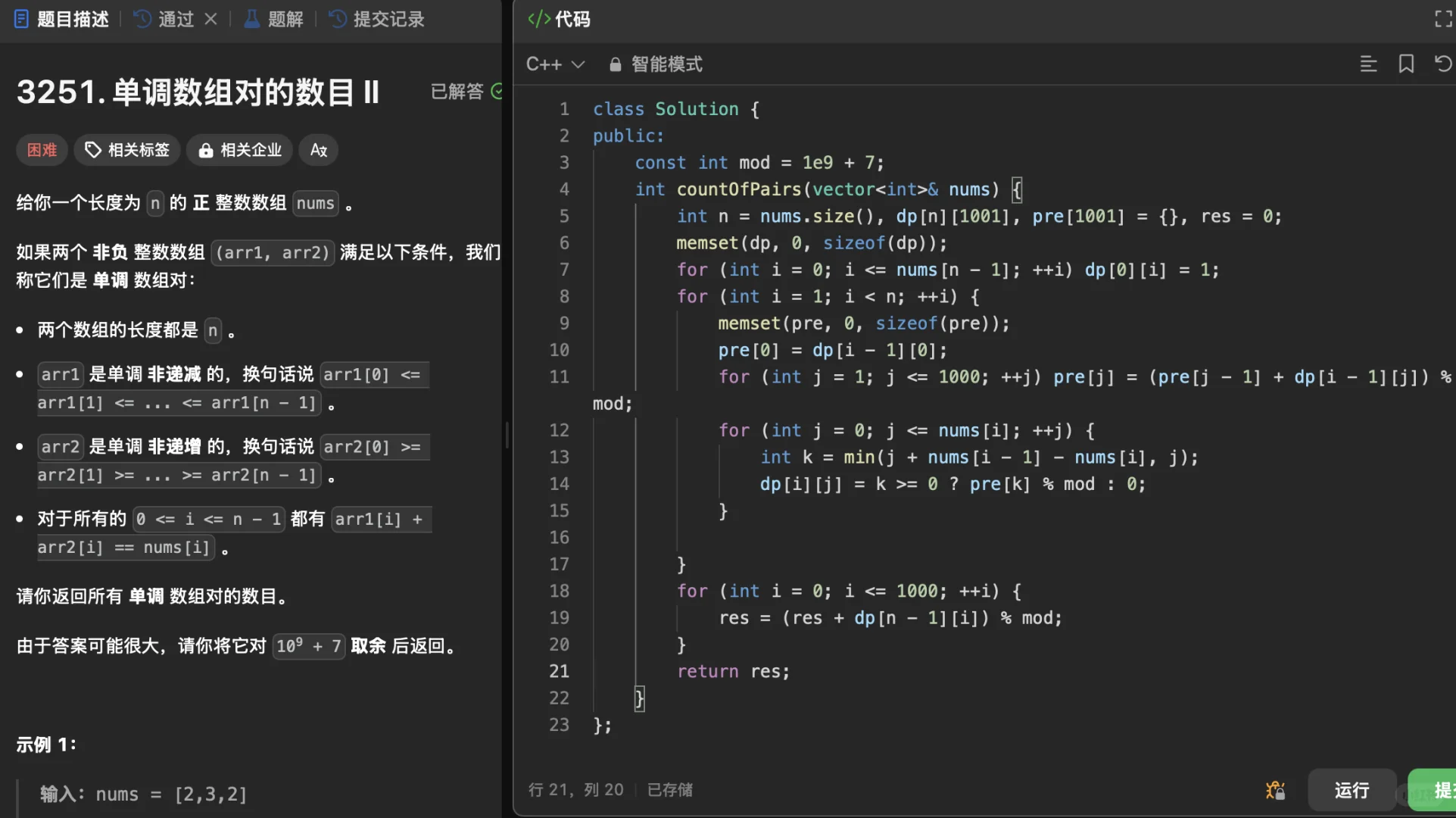Reset code with the undo arrow icon

1443,64
